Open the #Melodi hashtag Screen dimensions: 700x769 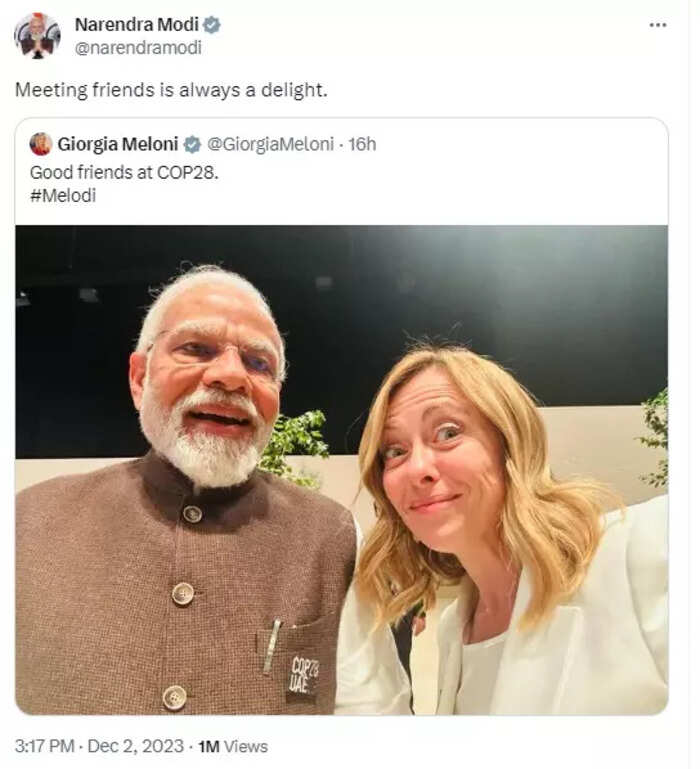[63, 196]
